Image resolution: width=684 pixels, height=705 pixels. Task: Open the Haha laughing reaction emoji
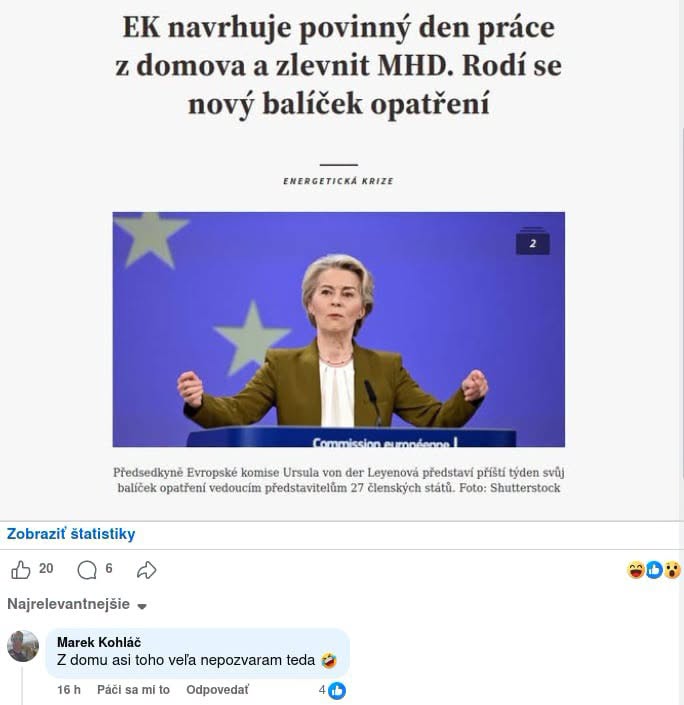(636, 570)
